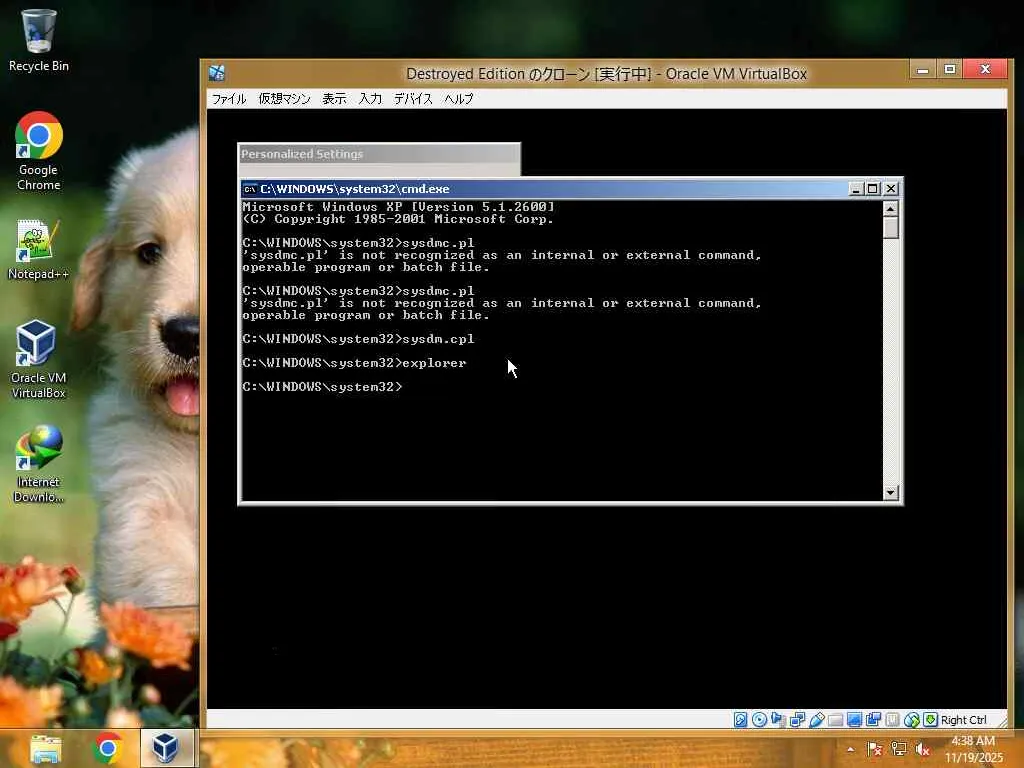Click the VirtualBox window title icon
Viewport: 1024px width, 768px height.
pos(217,73)
